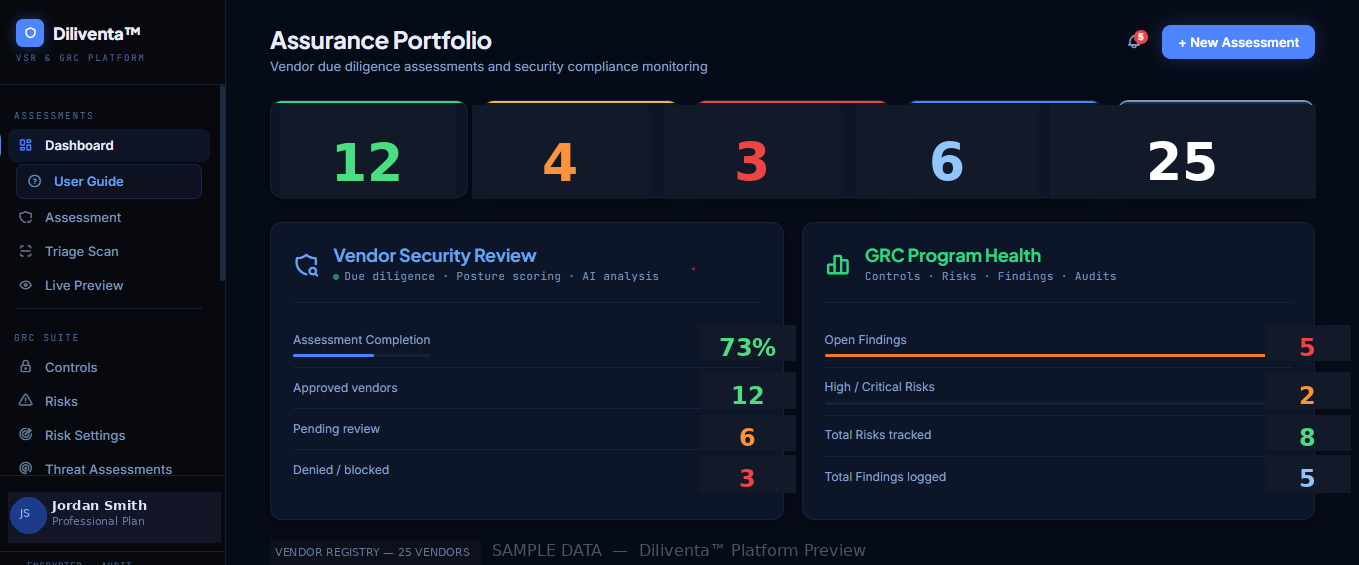Click the Vendor Registry — 25 Vendors label
Screen dimensions: 1359x565
[372, 552]
